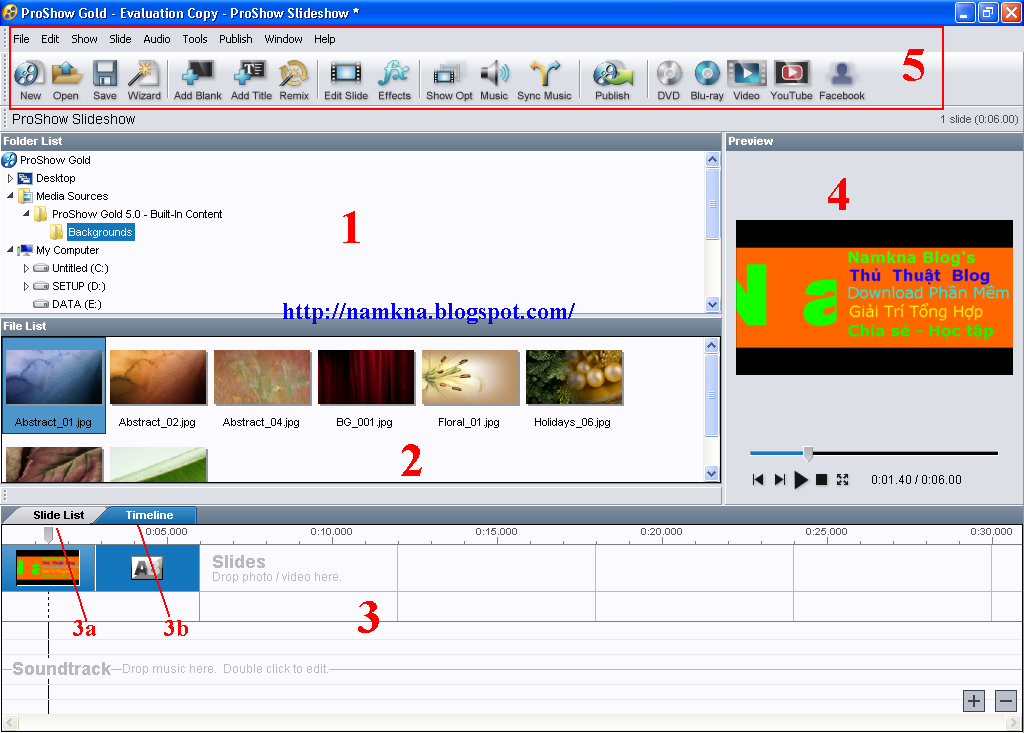Toggle full screen preview
The width and height of the screenshot is (1024, 733).
pyautogui.click(x=842, y=480)
